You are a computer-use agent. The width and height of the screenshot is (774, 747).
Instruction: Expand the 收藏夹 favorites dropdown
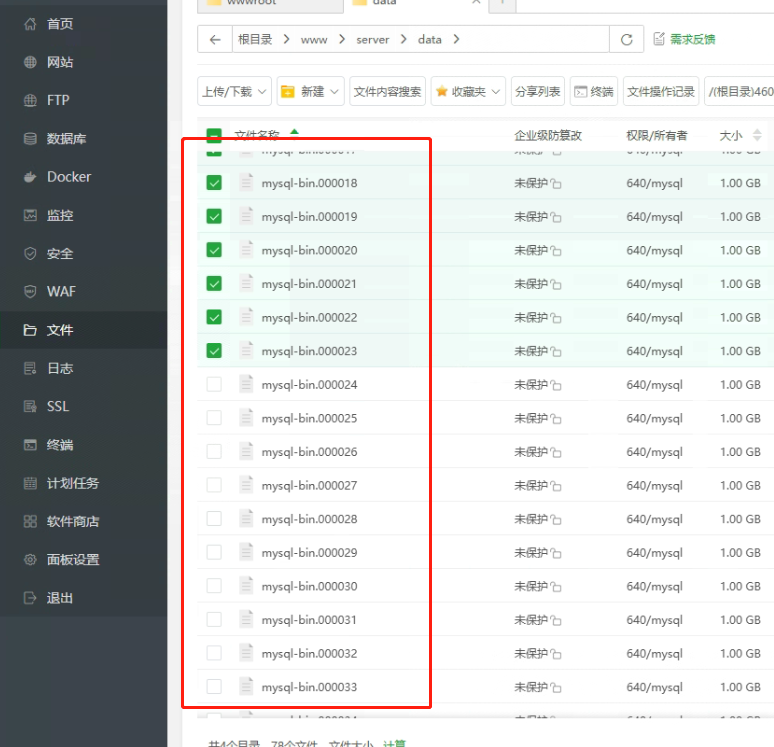pyautogui.click(x=467, y=91)
